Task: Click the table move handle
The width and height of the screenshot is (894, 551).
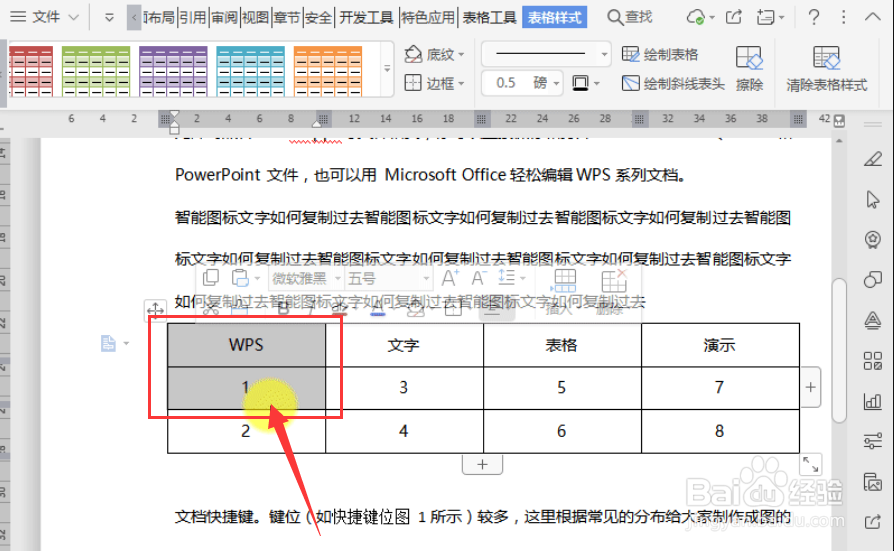Action: (x=156, y=309)
